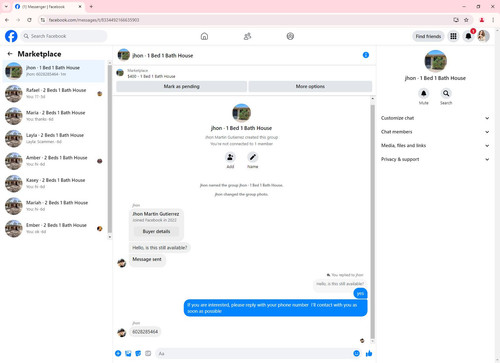Open the account profile picture menu
This screenshot has height=363, width=500.
[x=483, y=36]
